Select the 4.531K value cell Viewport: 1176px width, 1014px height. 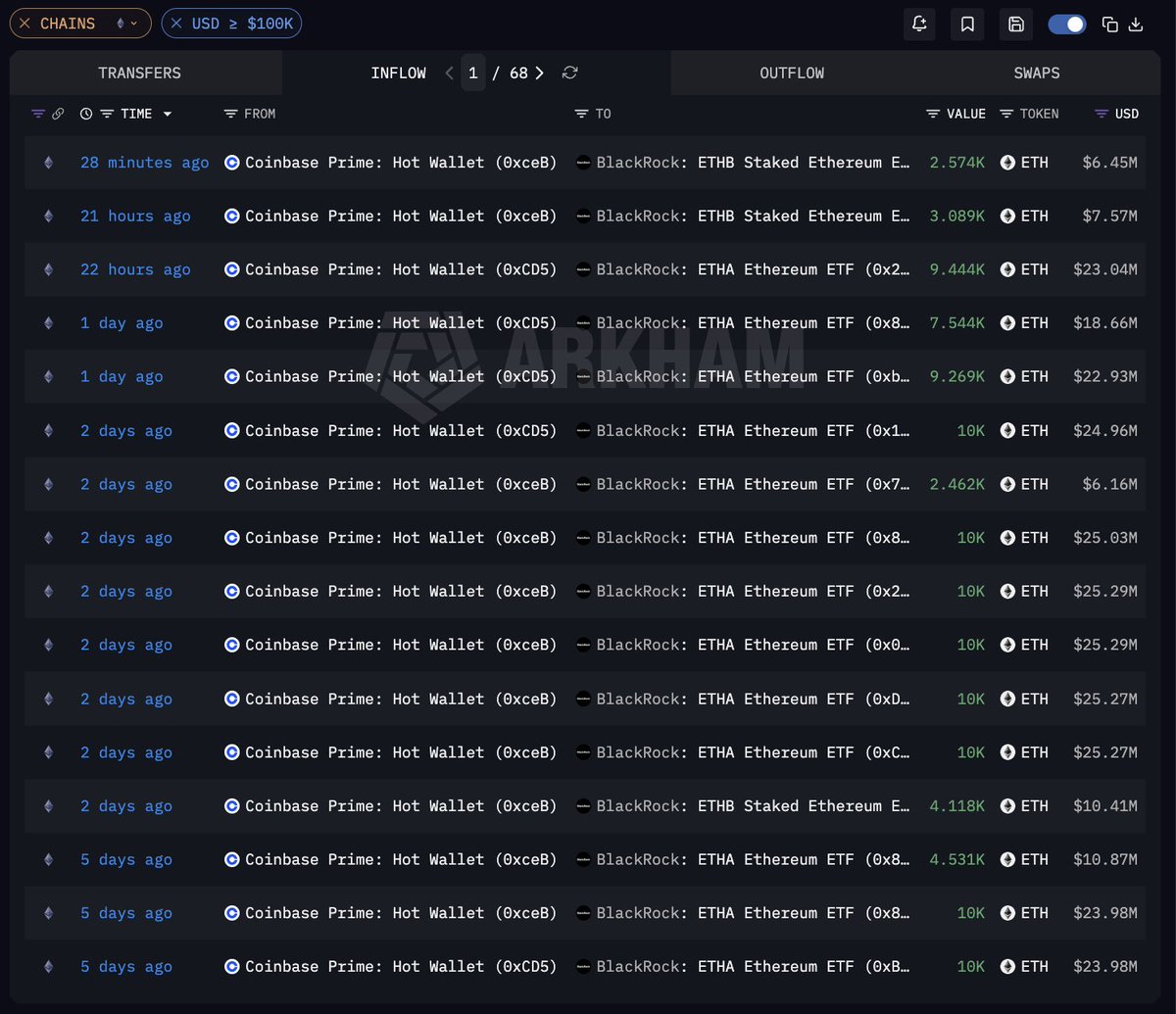[957, 860]
